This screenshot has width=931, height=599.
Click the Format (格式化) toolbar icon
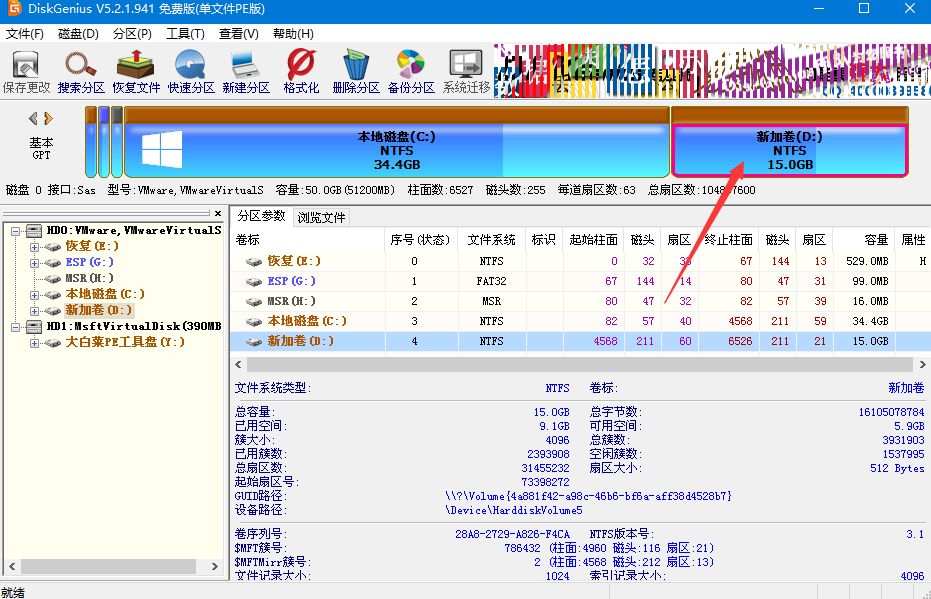click(301, 70)
